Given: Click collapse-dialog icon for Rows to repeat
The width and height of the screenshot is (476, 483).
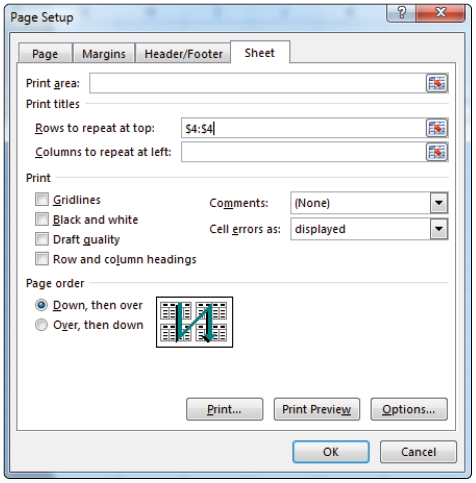Looking at the screenshot, I should [x=437, y=128].
